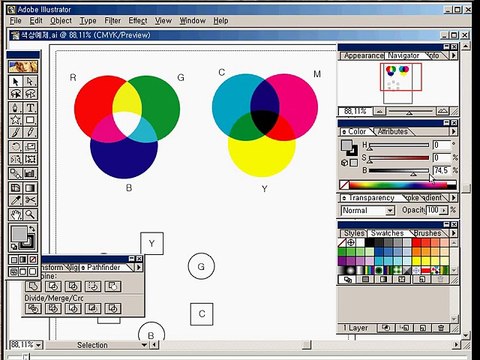Click the Swap Fill and Stroke arrow
480x360 pixels.
(x=32, y=229)
